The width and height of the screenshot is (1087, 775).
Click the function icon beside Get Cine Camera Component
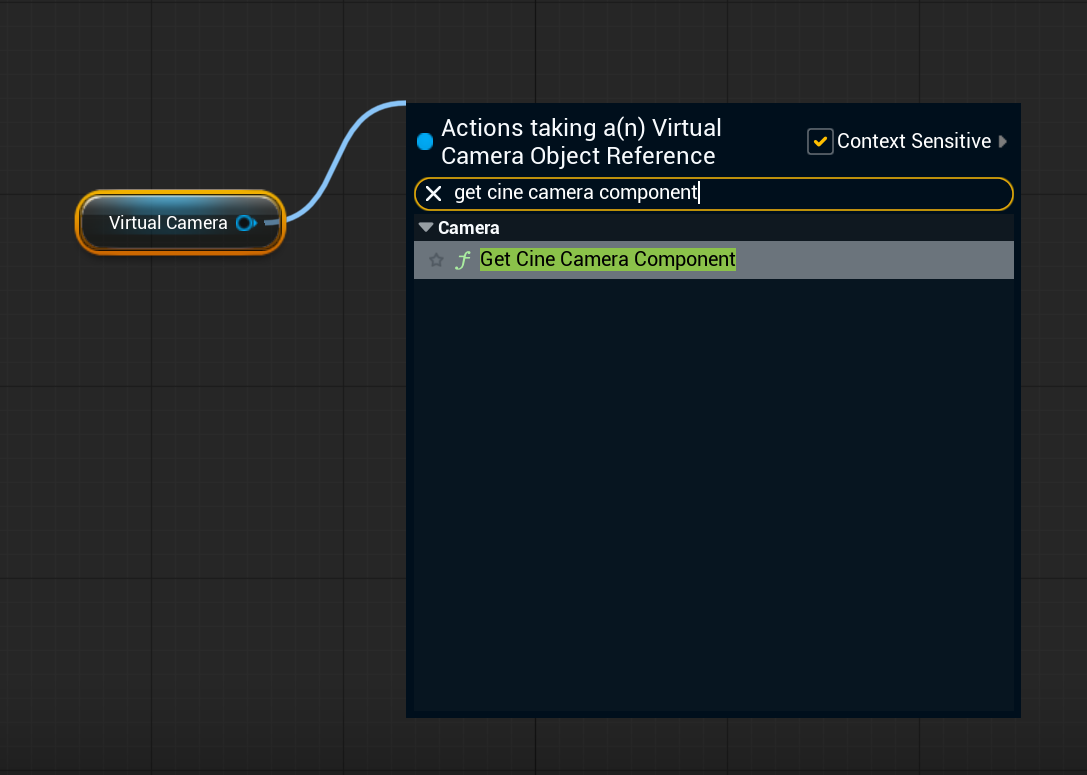(462, 260)
